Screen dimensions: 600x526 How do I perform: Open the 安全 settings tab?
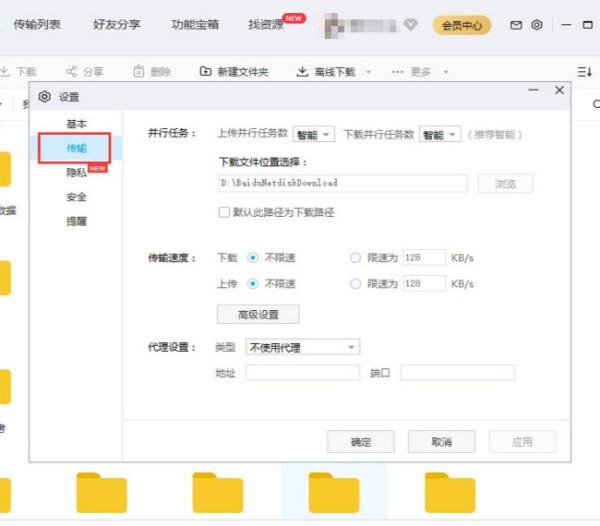(x=77, y=197)
